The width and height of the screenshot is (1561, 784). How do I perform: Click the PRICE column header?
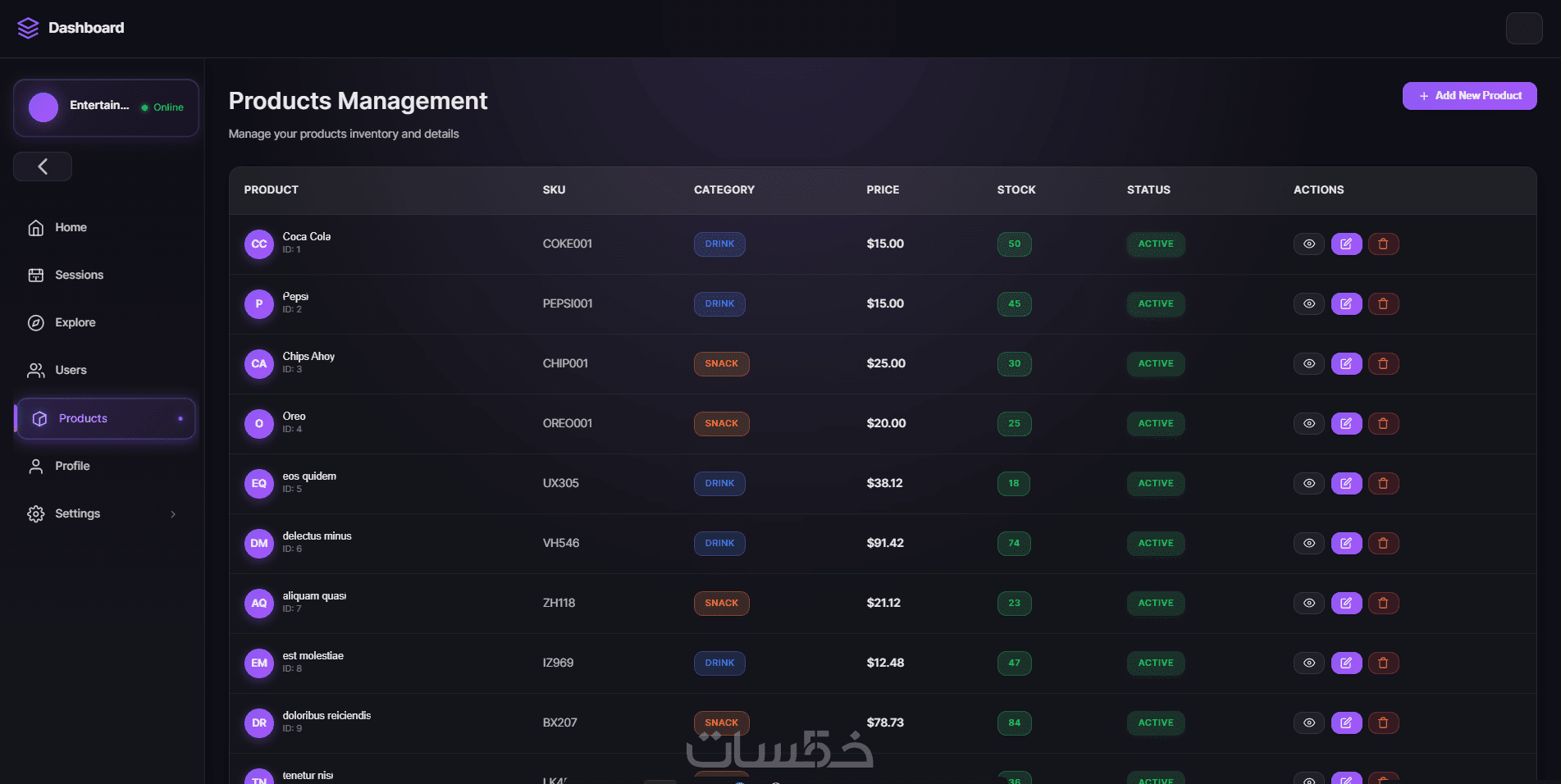pos(883,189)
